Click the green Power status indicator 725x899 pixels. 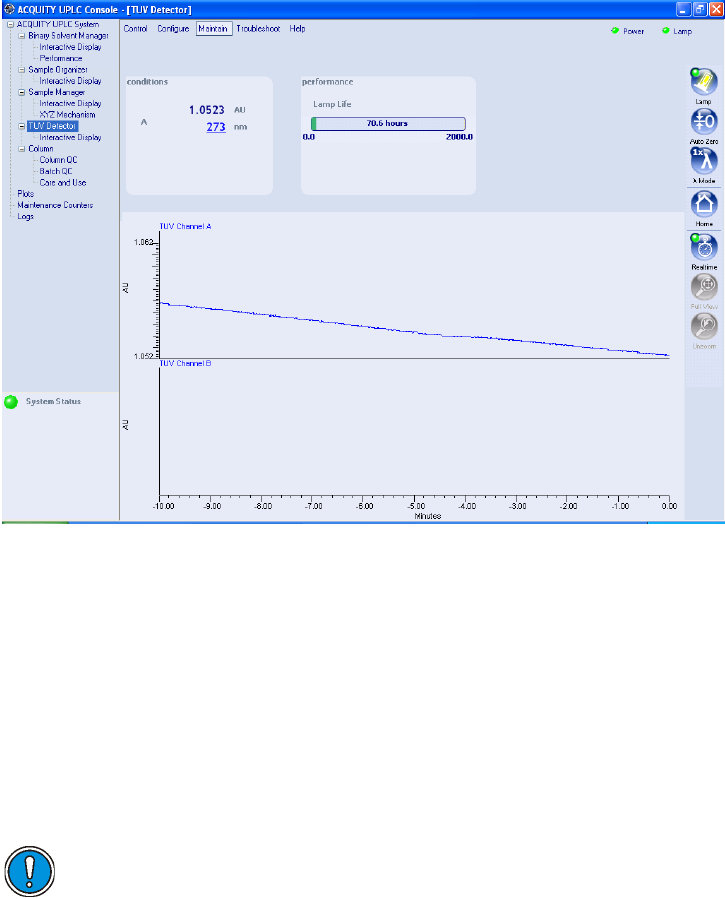(x=615, y=31)
